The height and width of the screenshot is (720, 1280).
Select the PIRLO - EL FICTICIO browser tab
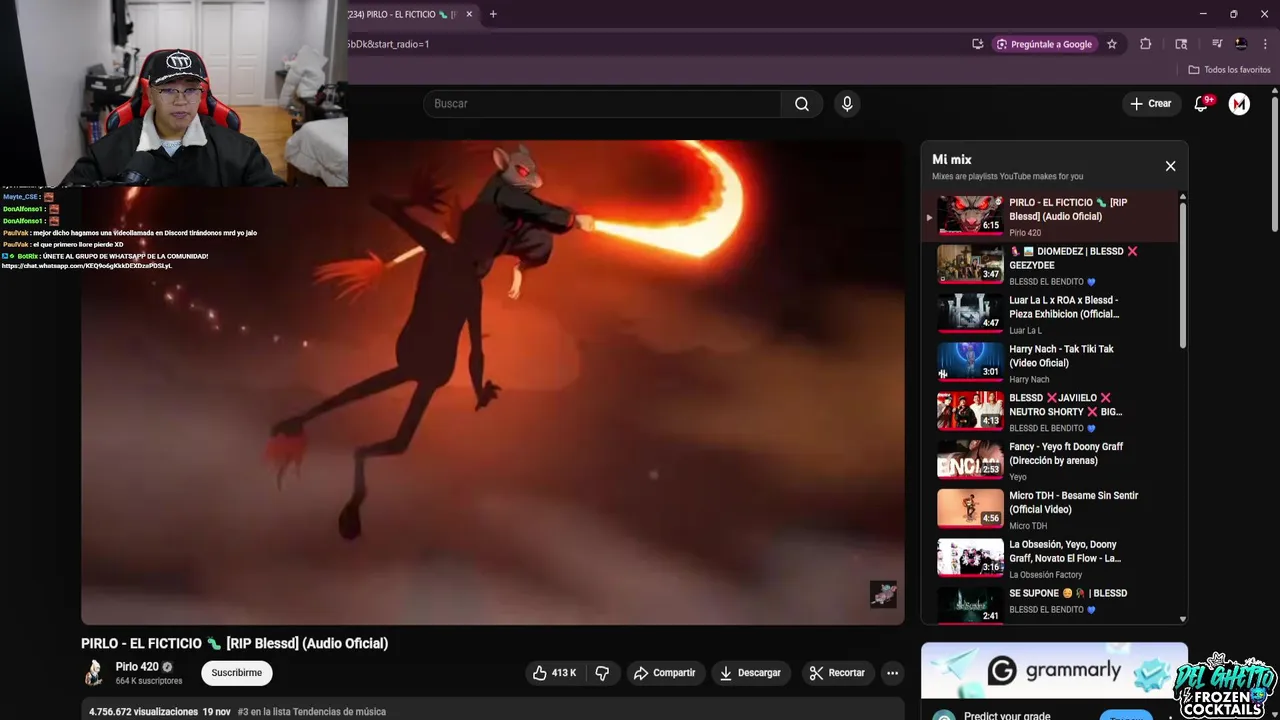(403, 14)
